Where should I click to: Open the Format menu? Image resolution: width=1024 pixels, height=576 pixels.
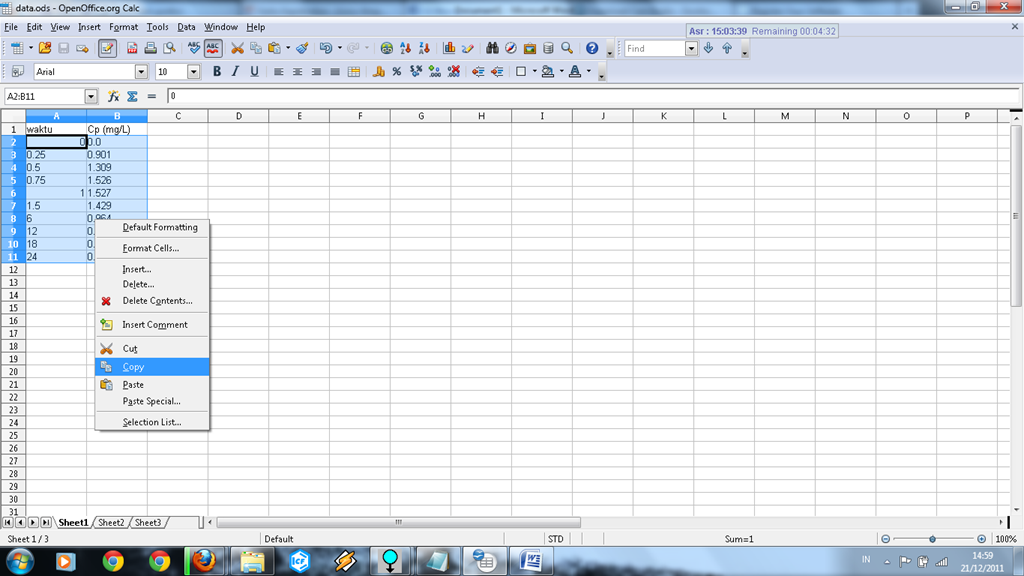tap(123, 27)
